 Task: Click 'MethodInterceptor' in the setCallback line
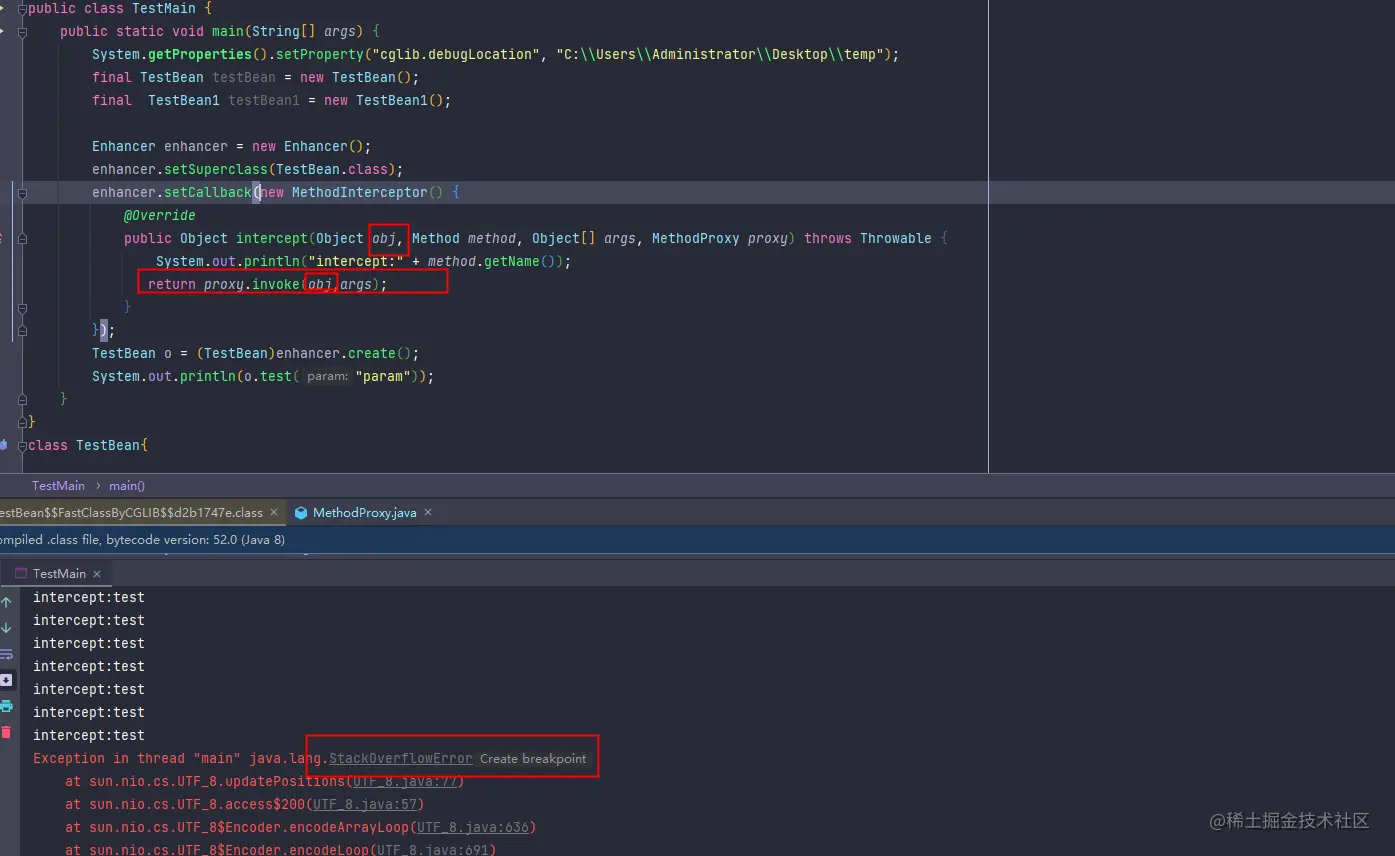point(360,193)
